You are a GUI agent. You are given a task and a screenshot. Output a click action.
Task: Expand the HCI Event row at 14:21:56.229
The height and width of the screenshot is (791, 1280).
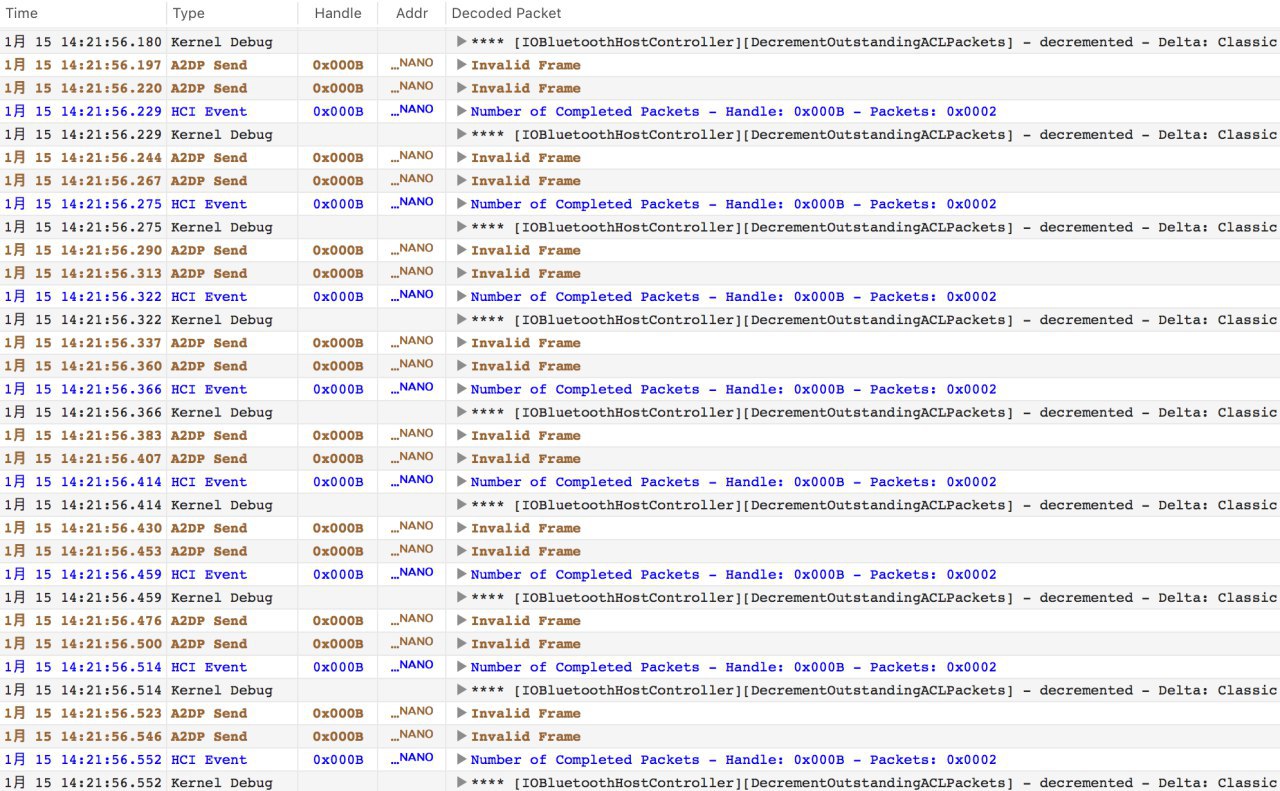tap(461, 111)
